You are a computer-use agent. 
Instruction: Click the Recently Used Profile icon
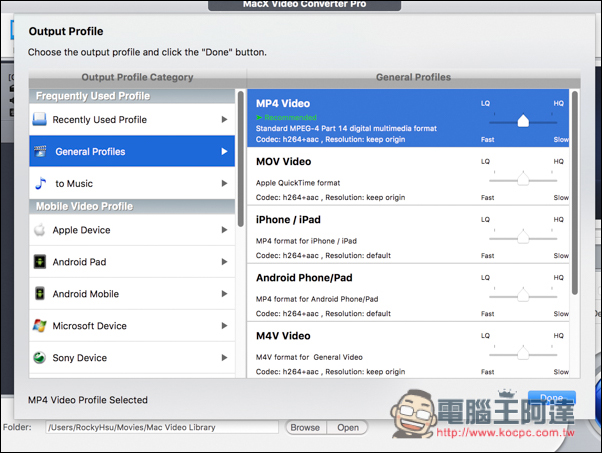[40, 120]
